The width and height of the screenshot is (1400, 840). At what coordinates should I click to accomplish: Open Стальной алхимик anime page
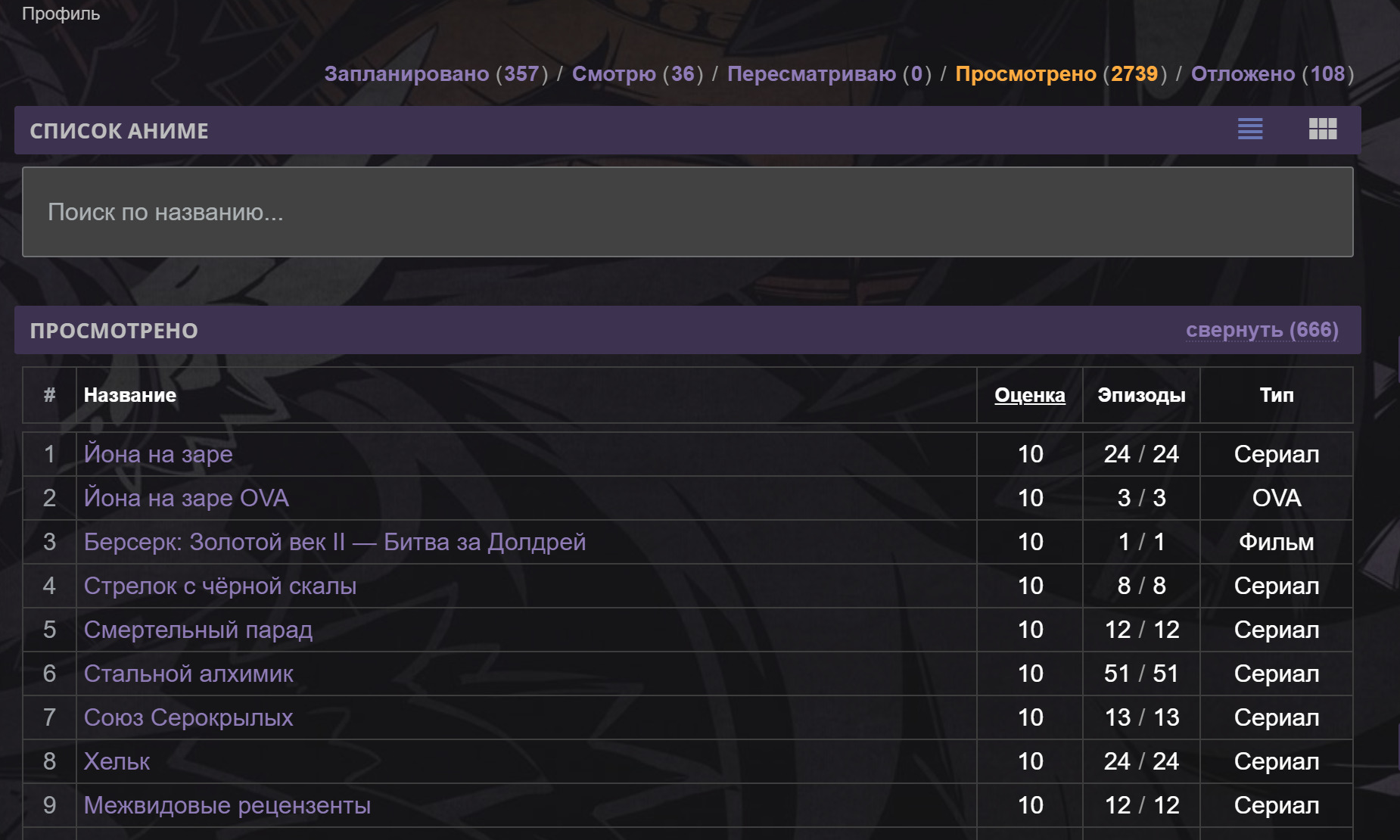[188, 674]
